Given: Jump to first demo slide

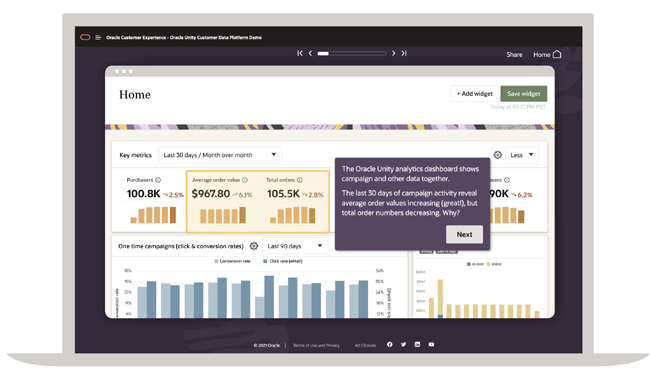Looking at the screenshot, I should click(x=300, y=53).
